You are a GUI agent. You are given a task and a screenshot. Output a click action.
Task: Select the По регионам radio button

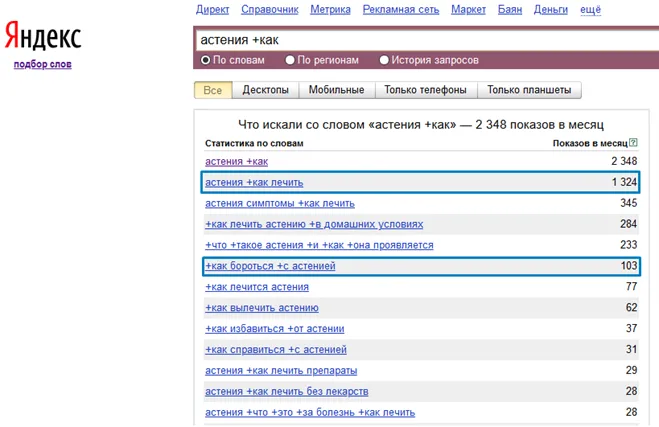coord(290,60)
